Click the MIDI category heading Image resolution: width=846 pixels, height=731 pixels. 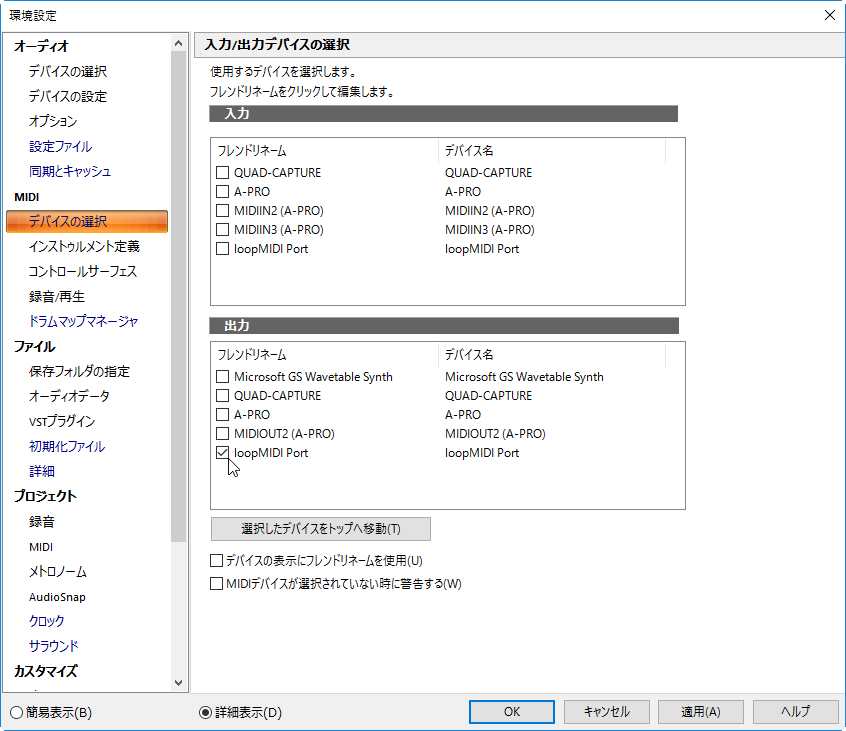pyautogui.click(x=27, y=197)
